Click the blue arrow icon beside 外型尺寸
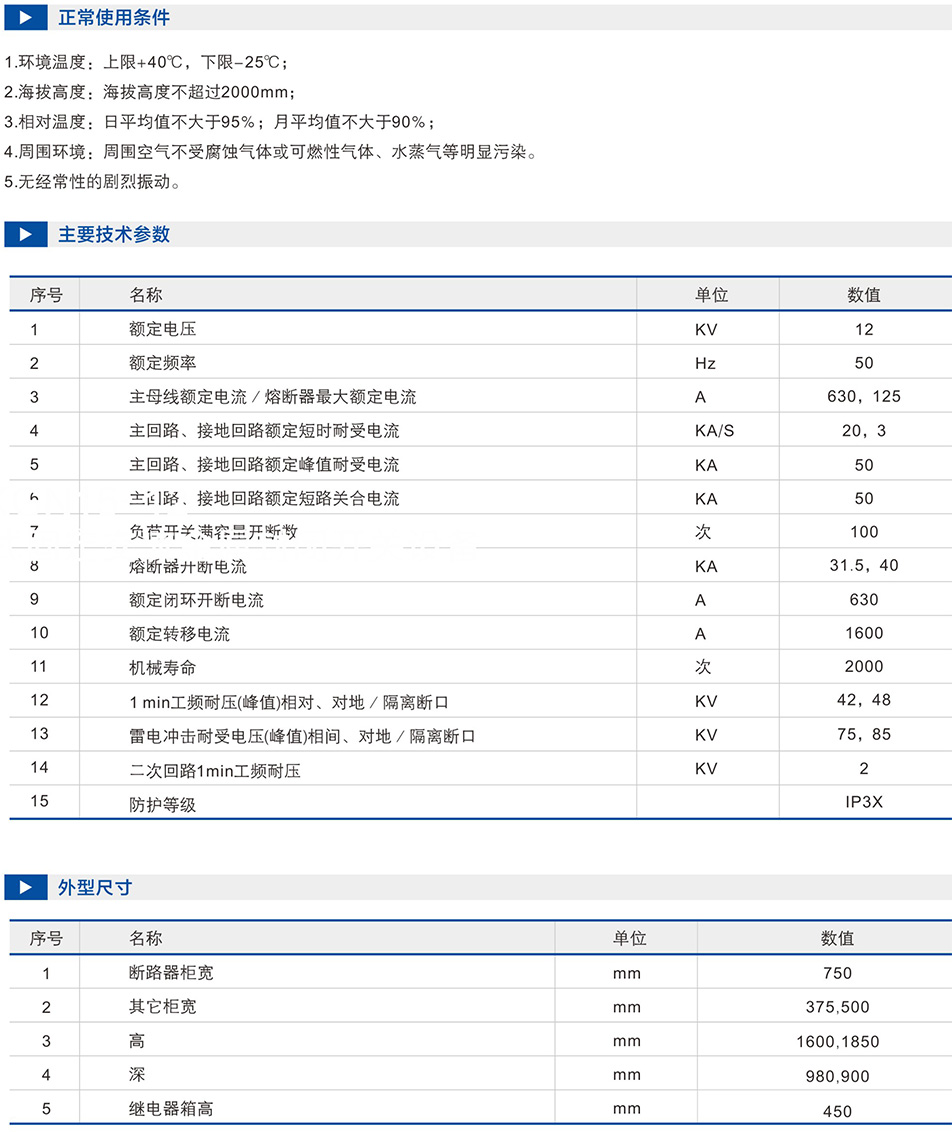952x1132 pixels. click(x=25, y=887)
